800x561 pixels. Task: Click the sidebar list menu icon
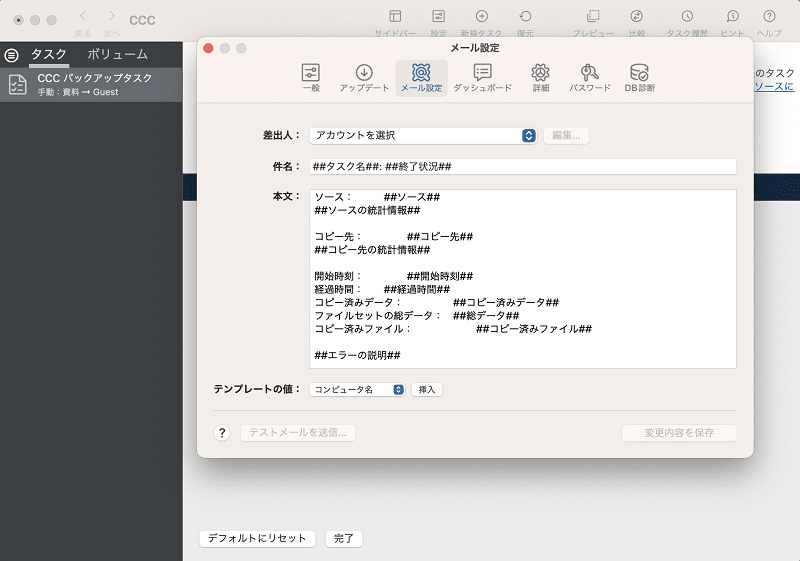pos(11,55)
